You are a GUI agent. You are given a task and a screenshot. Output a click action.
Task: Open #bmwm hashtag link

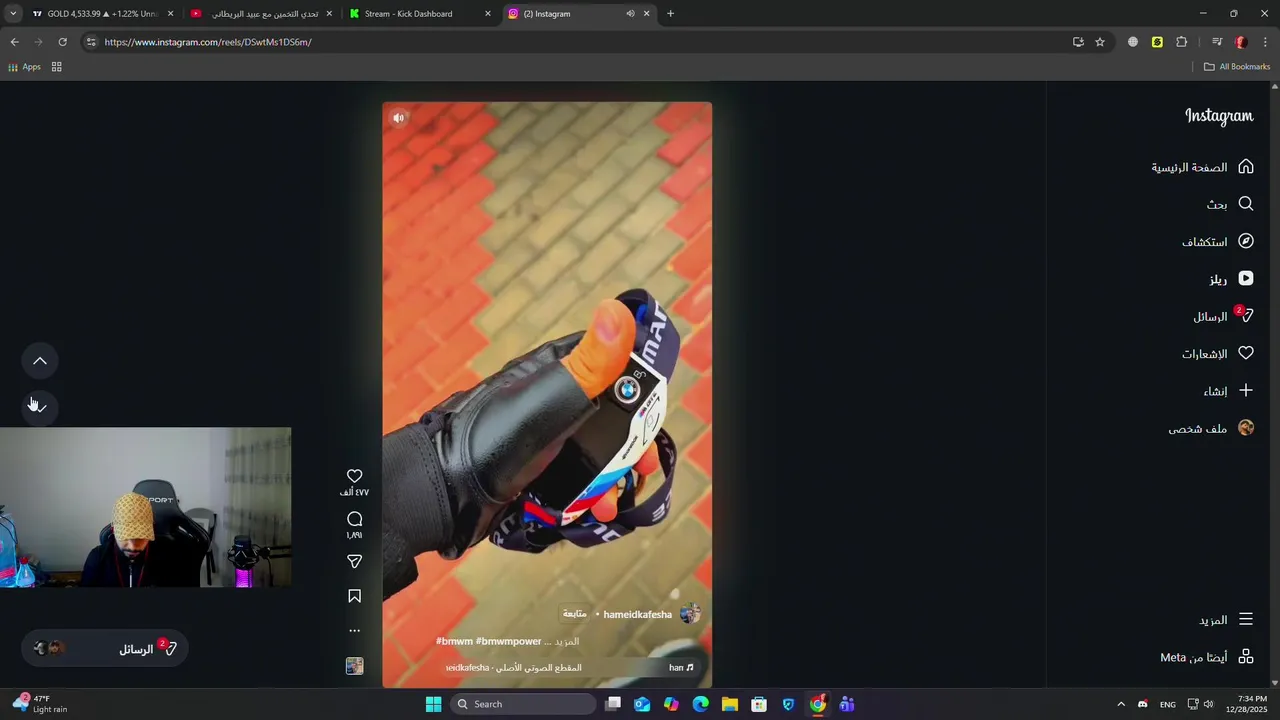[x=454, y=641]
